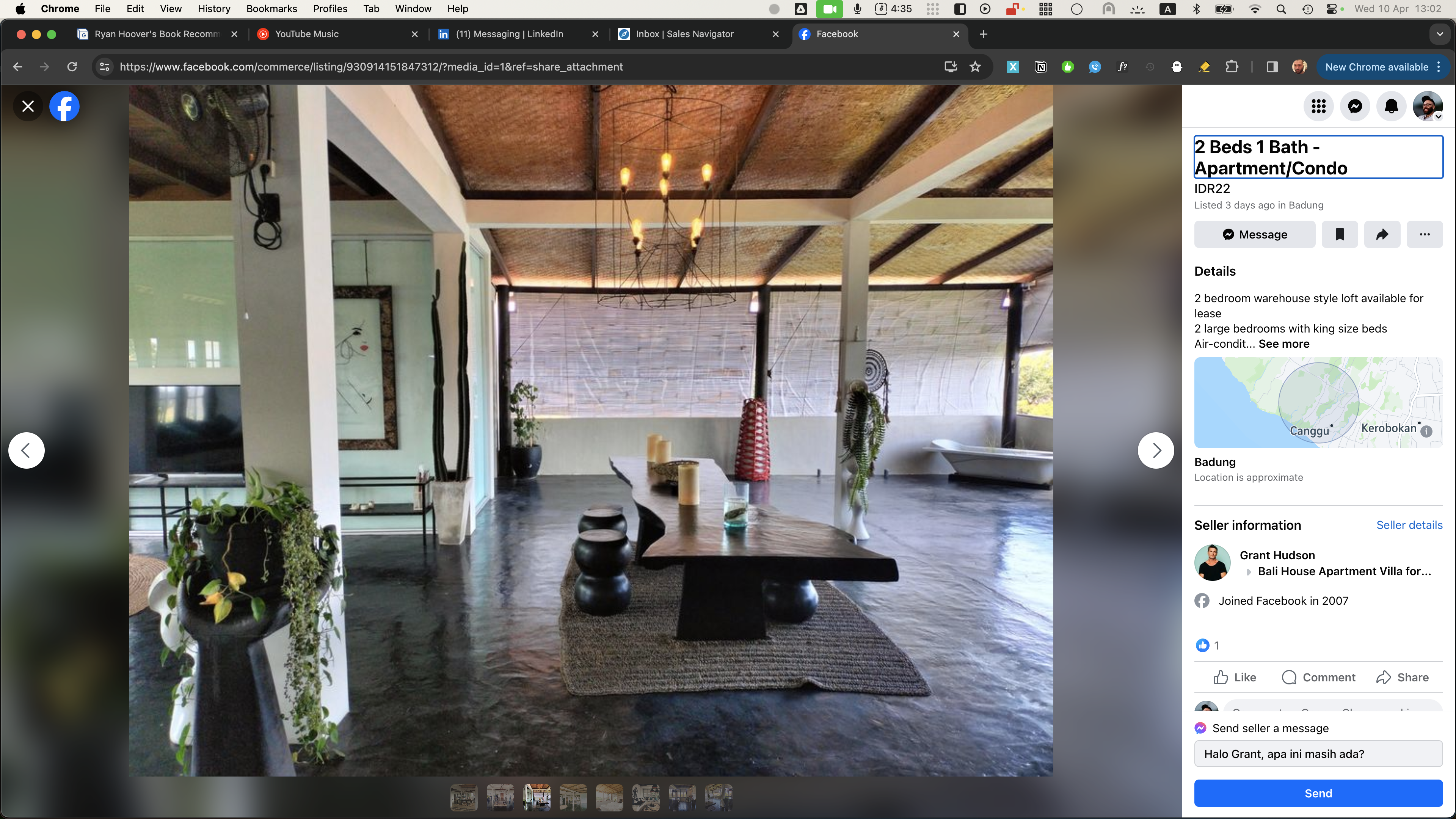Go to the previous listing photo
1456x819 pixels.
pos(26,450)
